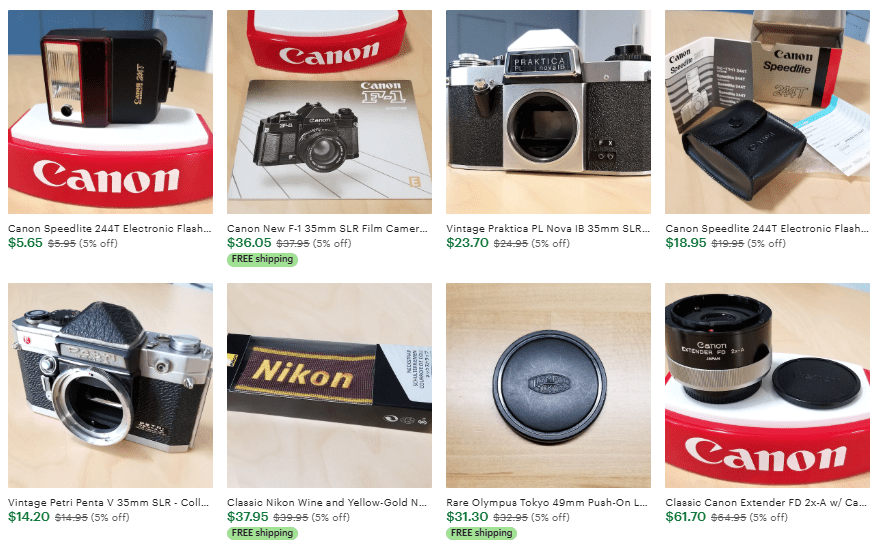Open the Canon Speedlite 244T flash photo
This screenshot has width=876, height=554.
pyautogui.click(x=110, y=112)
